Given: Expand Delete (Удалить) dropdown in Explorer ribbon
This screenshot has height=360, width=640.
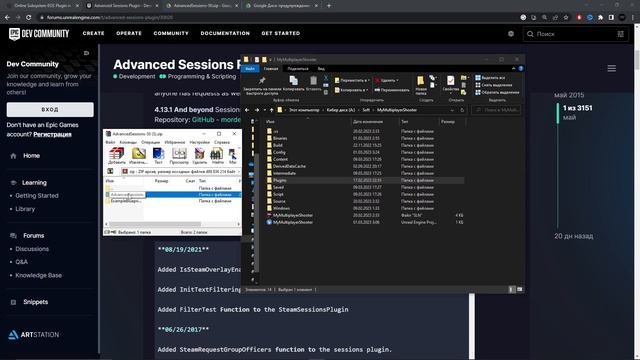Looking at the screenshot, I should click(x=387, y=80).
